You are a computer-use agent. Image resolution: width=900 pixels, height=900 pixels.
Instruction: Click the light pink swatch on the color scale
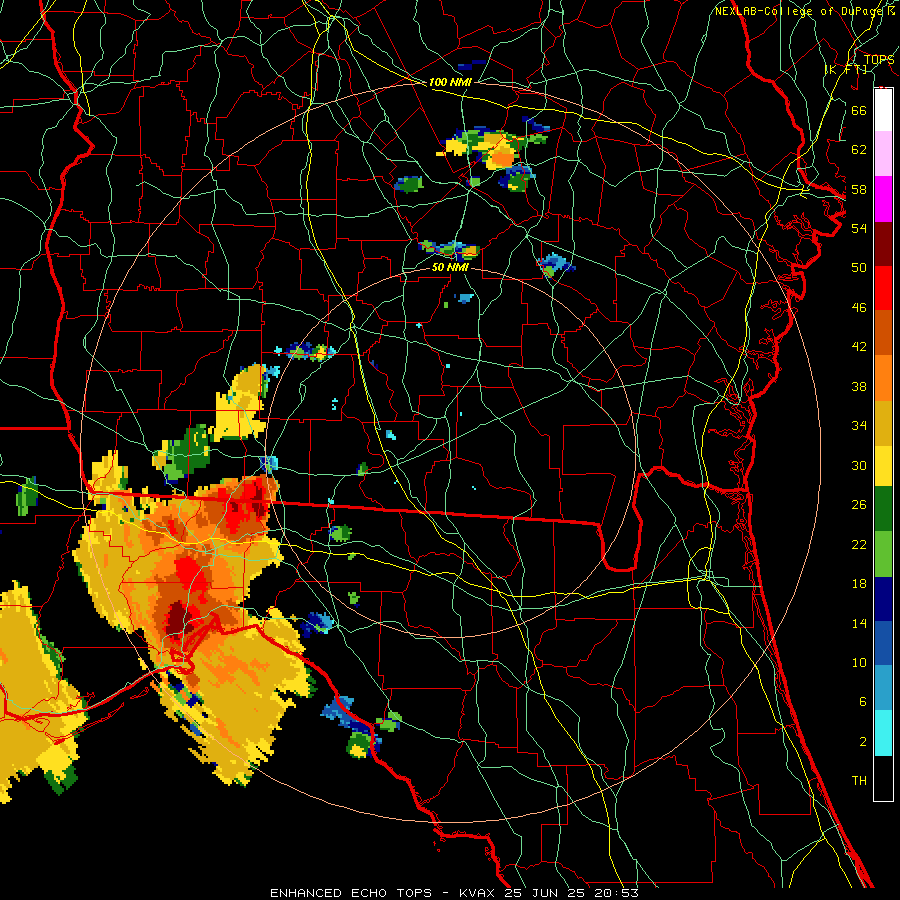point(883,154)
